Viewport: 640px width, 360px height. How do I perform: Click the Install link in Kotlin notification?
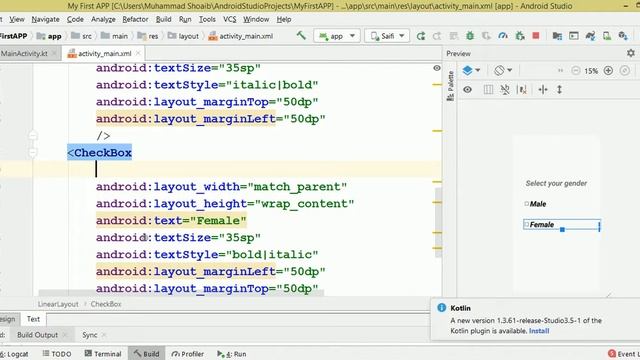tap(539, 331)
